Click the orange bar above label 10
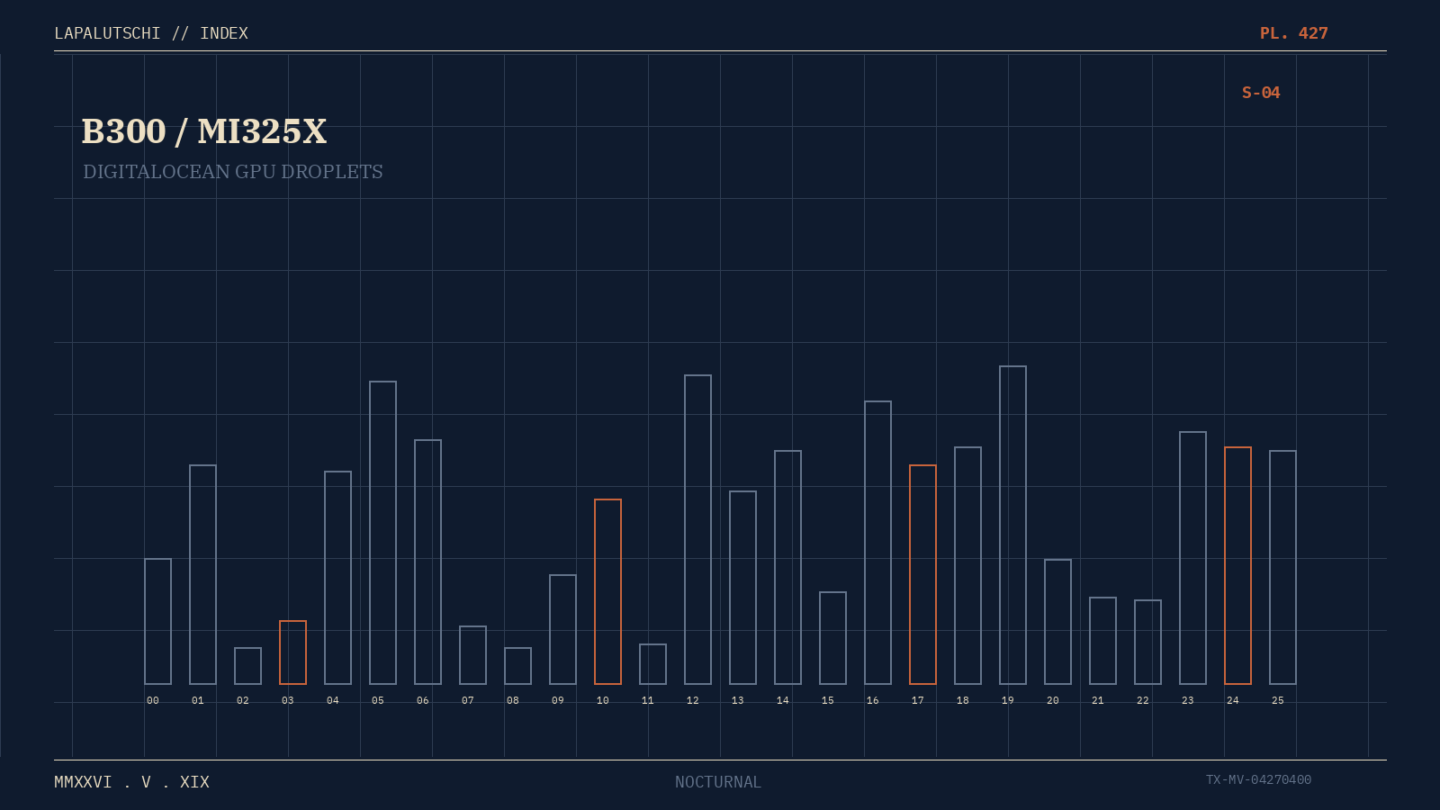1440x810 pixels. point(608,592)
